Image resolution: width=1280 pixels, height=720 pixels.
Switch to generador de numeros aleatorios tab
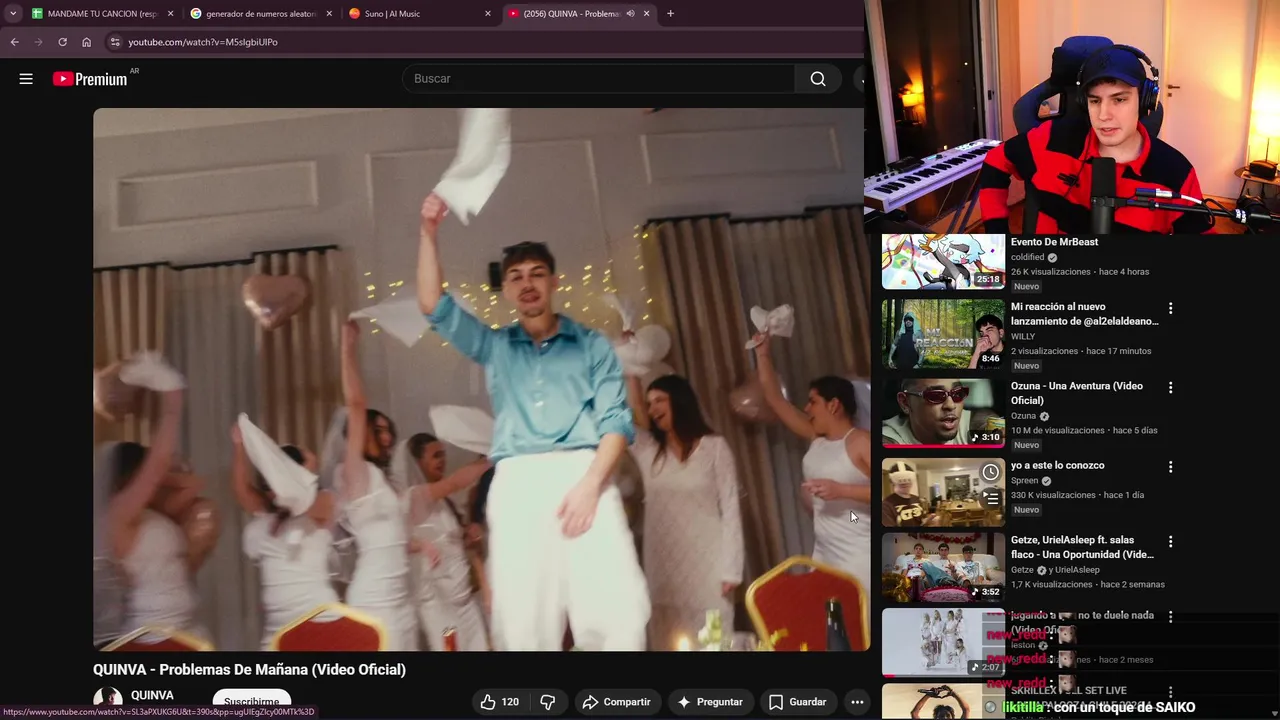click(260, 13)
